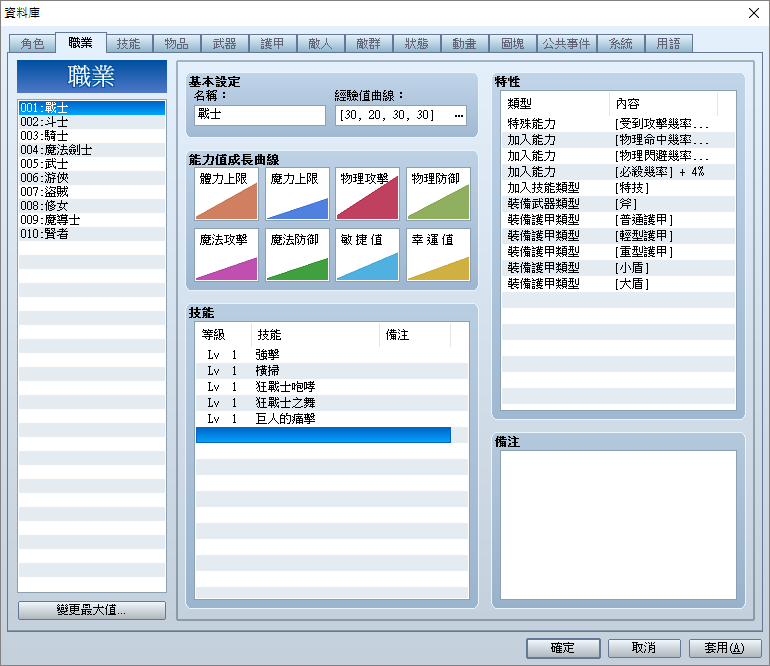The height and width of the screenshot is (666, 770).
Task: Open the 體力上限 growth curve graph
Action: 226,194
